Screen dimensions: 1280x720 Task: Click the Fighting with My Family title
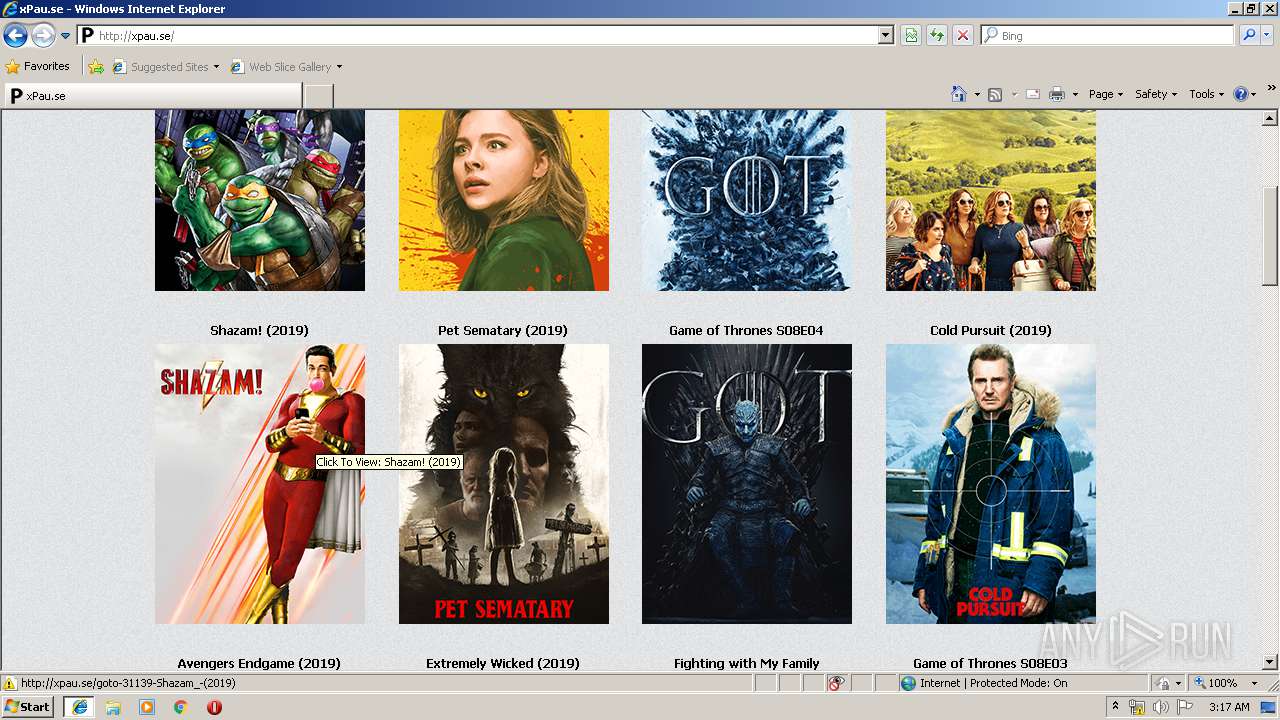point(747,663)
